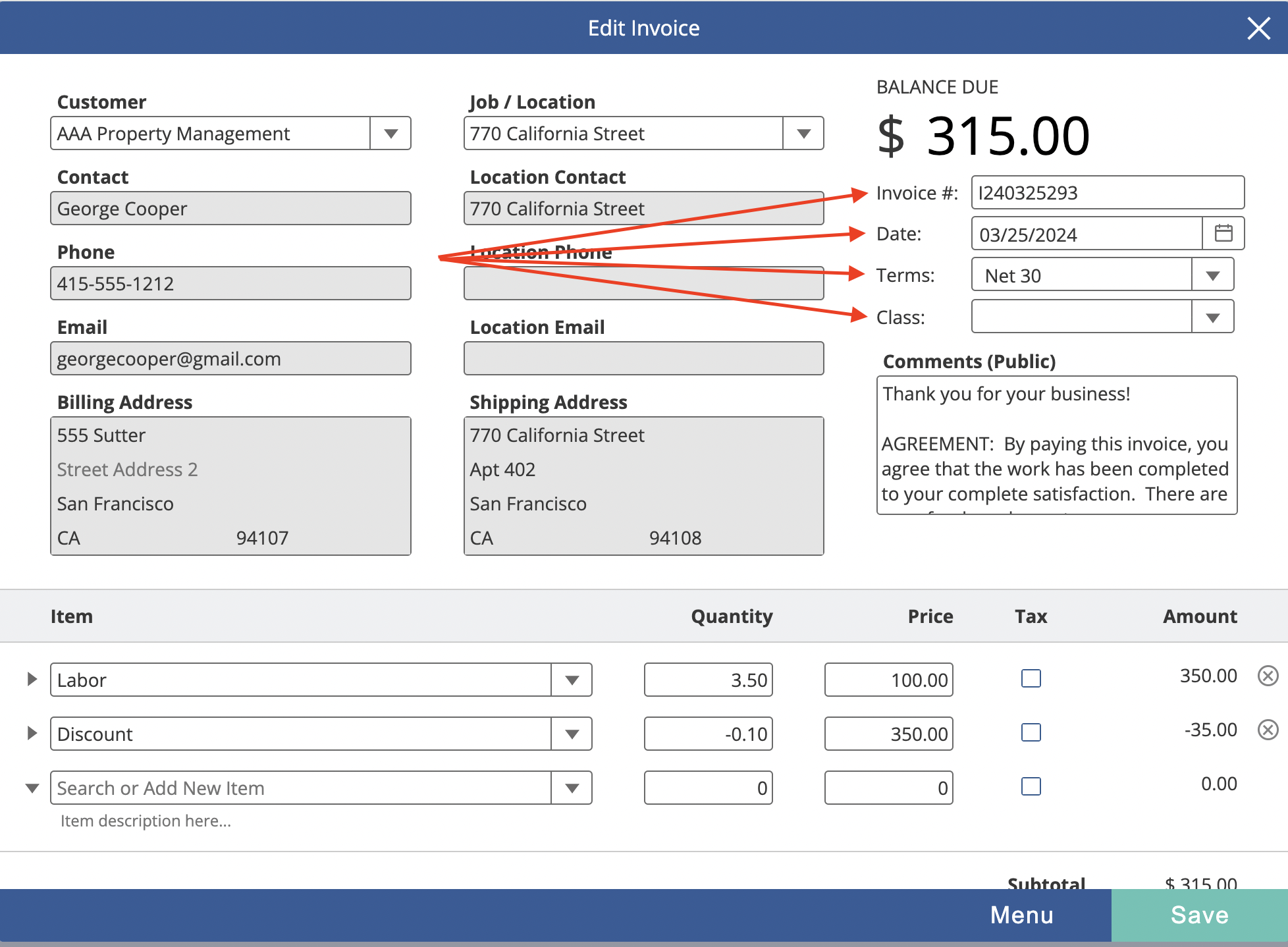
Task: Remove the Discount line item
Action: pos(1268,730)
